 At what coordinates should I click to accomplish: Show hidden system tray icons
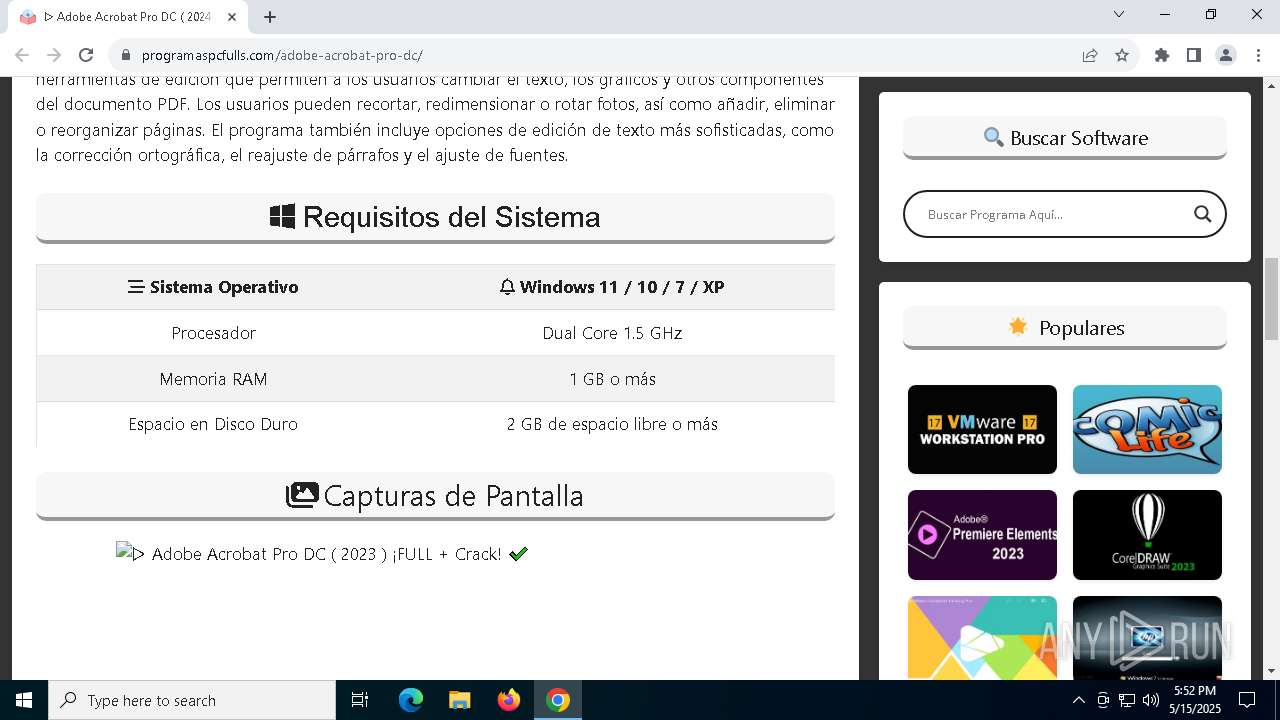(x=1078, y=700)
